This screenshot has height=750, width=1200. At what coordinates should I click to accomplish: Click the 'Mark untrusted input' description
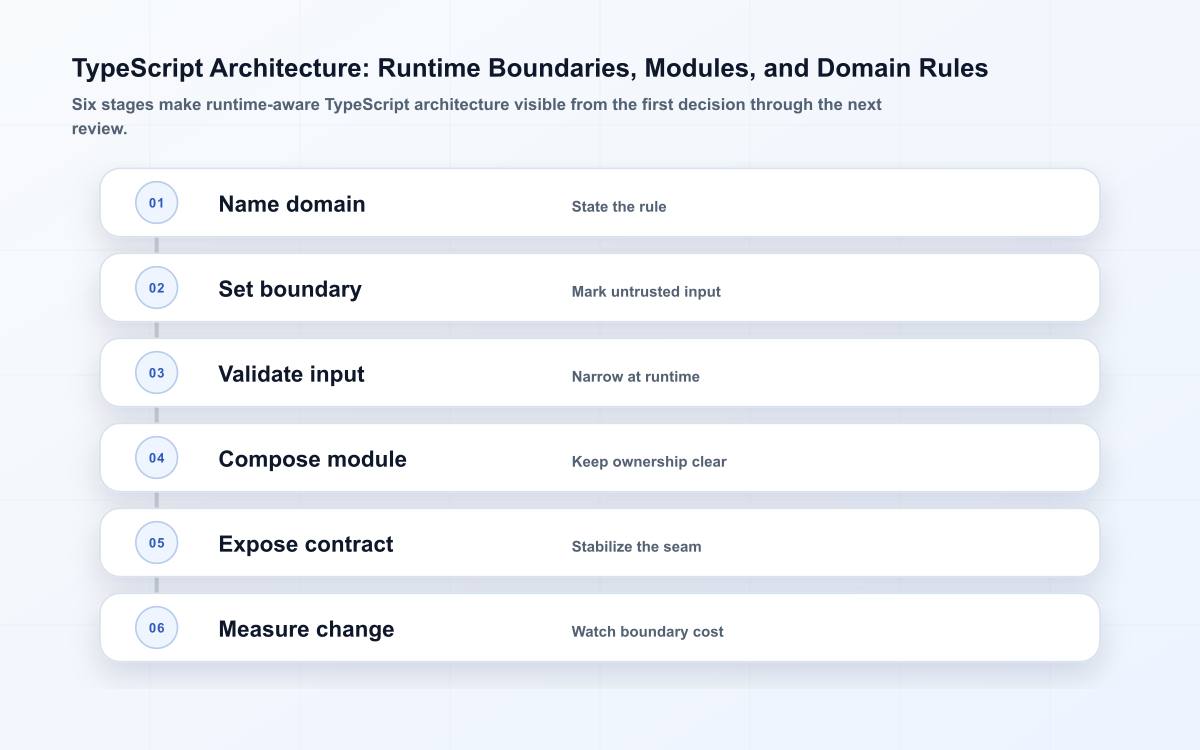coord(646,292)
